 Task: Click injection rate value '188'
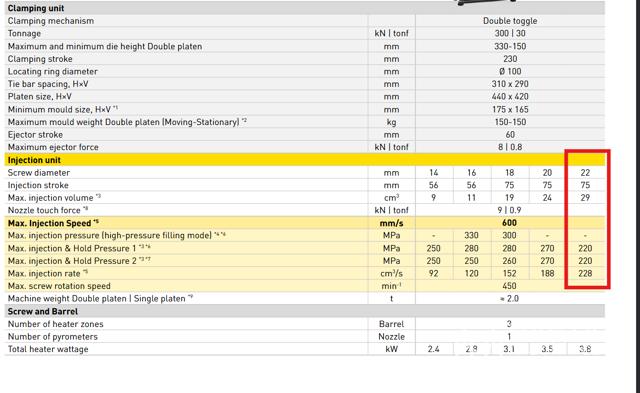(547, 273)
